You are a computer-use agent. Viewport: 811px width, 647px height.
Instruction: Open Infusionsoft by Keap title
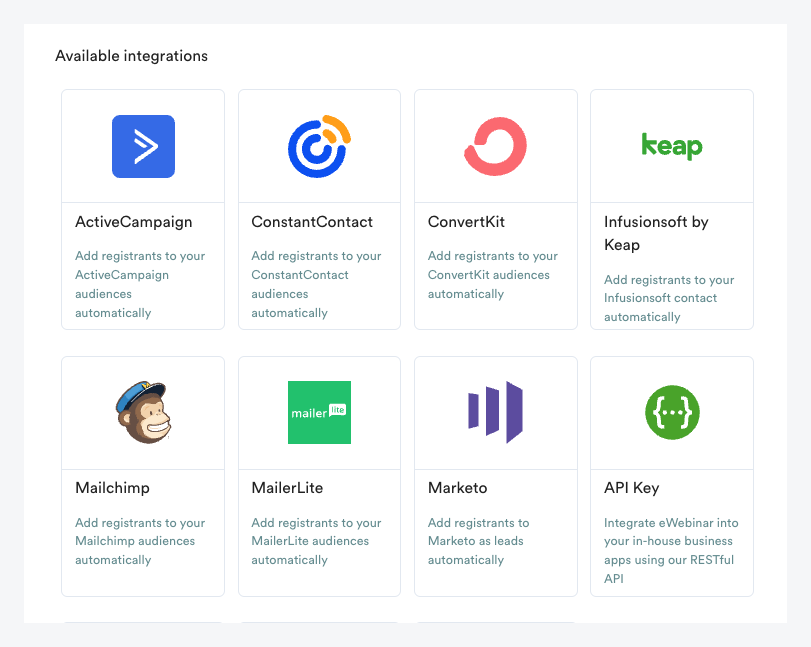point(656,233)
